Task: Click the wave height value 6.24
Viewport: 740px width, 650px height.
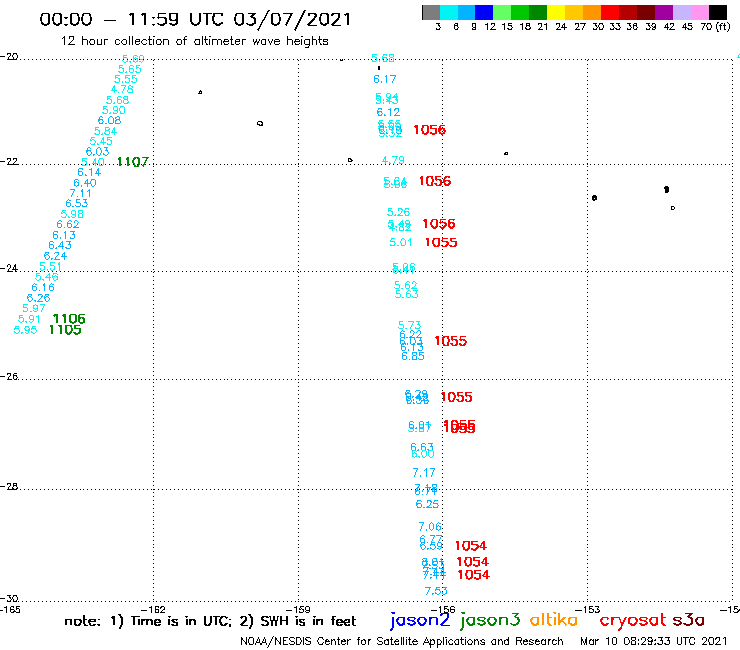Action: coord(55,256)
